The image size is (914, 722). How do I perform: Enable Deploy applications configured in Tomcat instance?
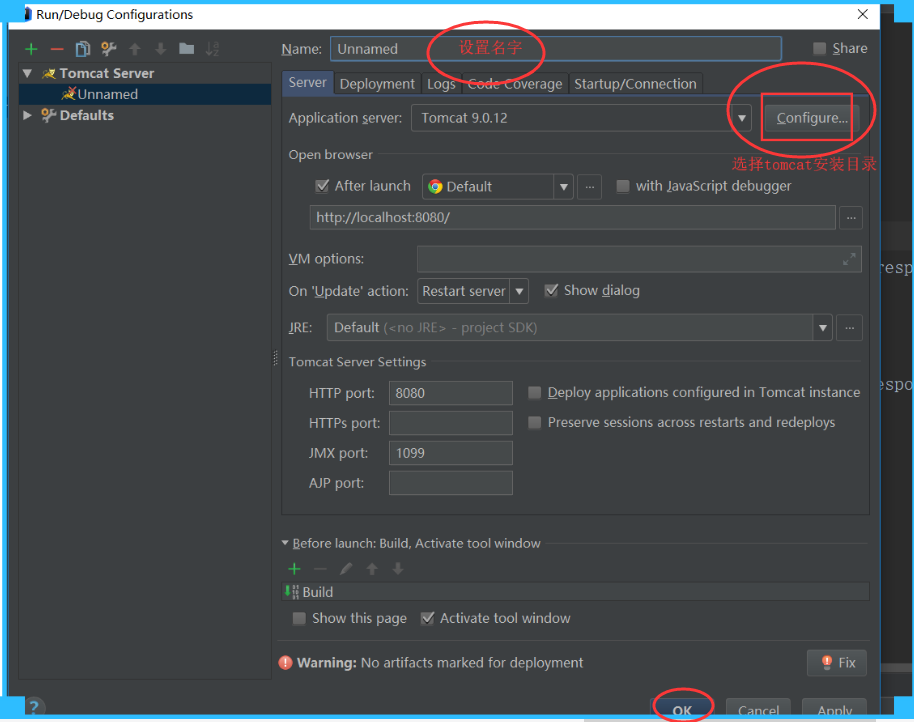click(x=534, y=393)
